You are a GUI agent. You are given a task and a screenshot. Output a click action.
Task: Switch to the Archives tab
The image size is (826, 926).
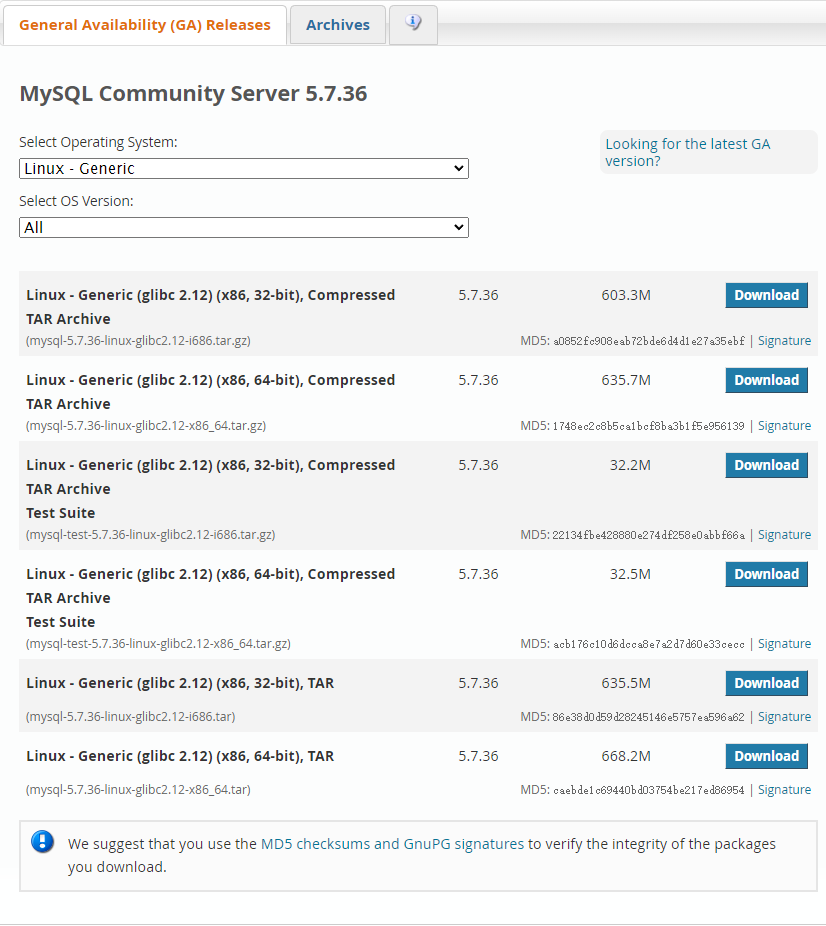(x=338, y=25)
